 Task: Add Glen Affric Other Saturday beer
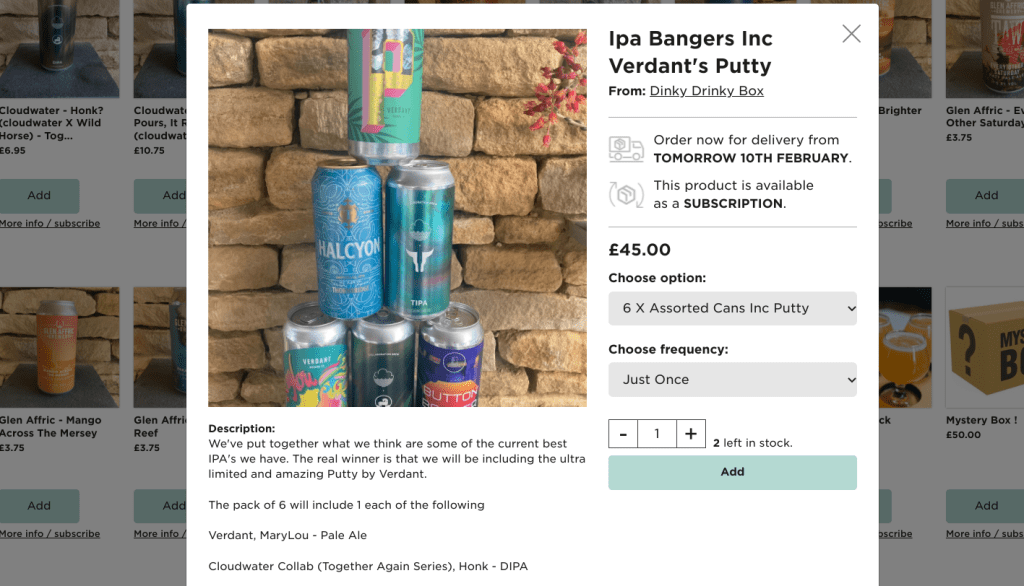point(985,195)
